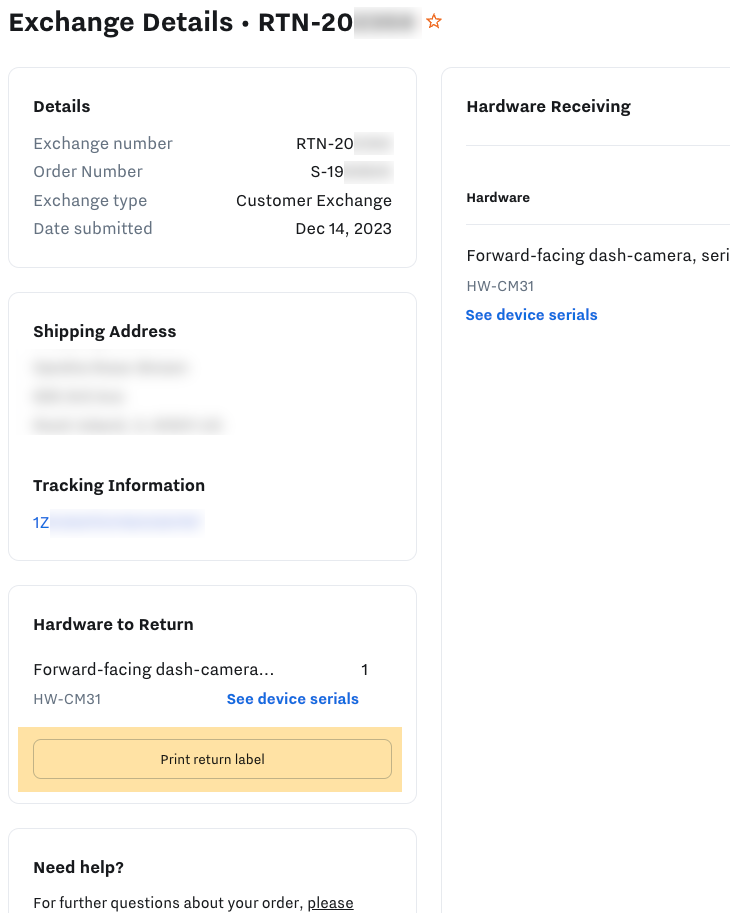Click the truncated dash-camera name under Hardware to Return
Image resolution: width=730 pixels, height=913 pixels.
point(153,670)
